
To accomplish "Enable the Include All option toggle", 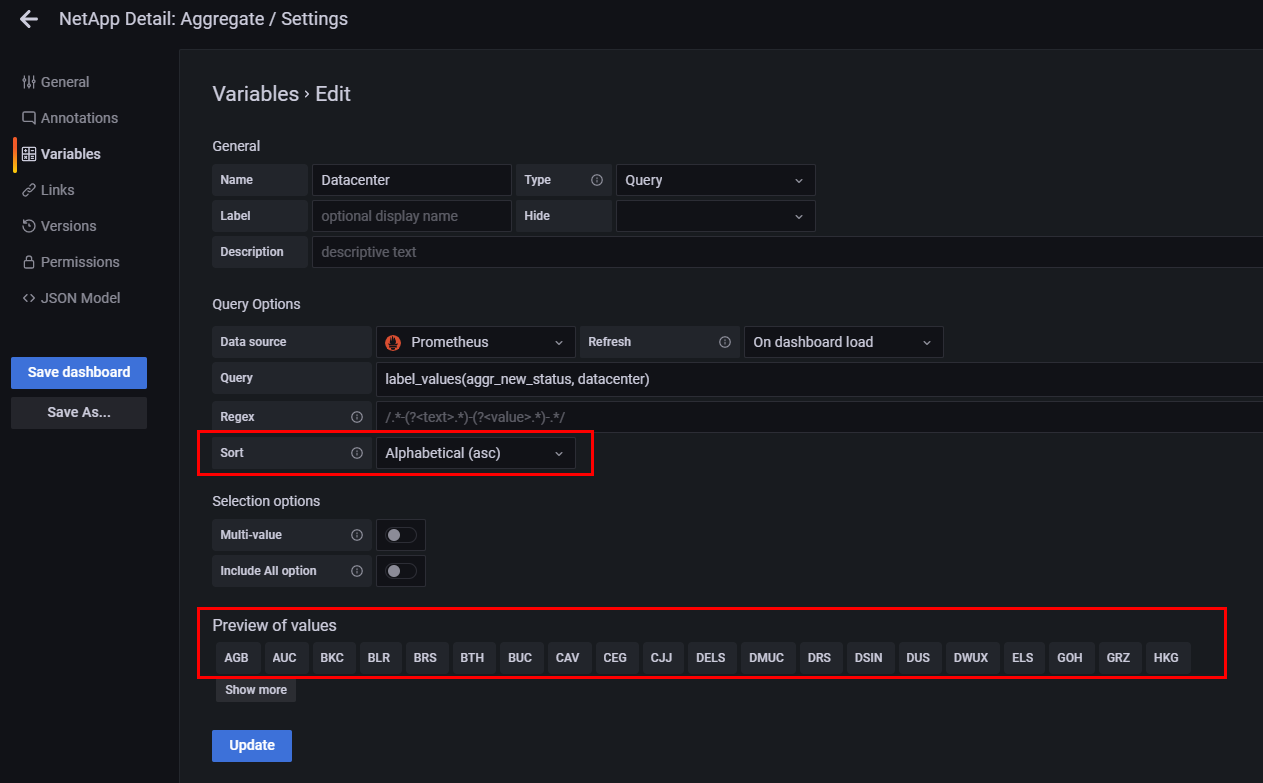I will (x=400, y=570).
